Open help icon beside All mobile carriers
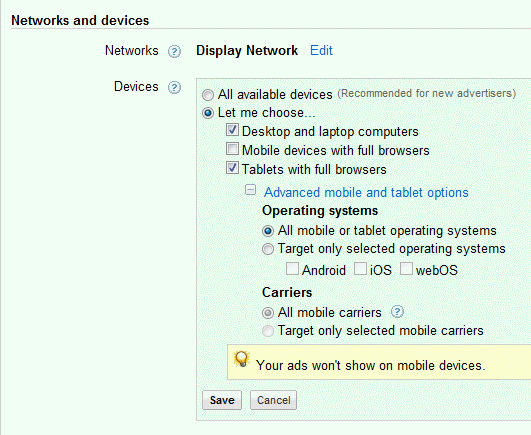 [x=397, y=311]
